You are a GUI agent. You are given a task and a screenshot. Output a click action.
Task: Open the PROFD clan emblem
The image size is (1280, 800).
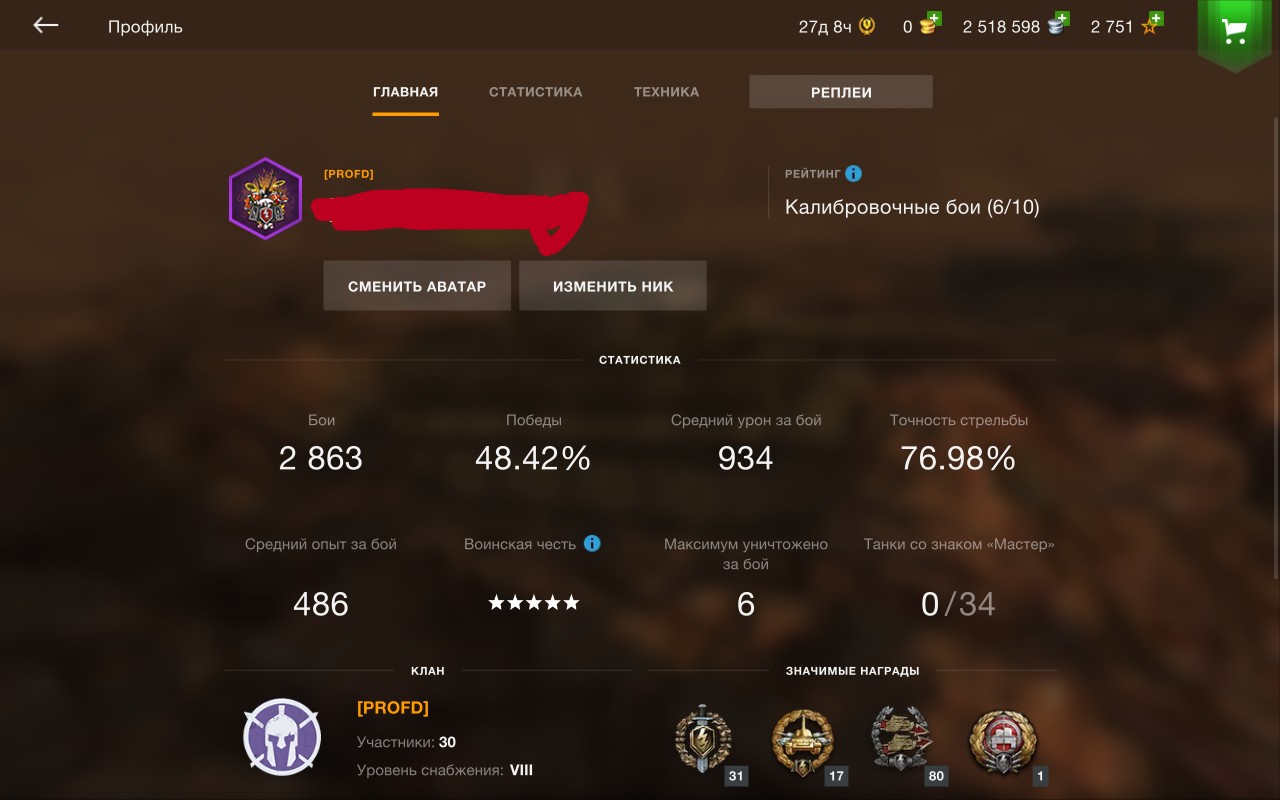click(x=282, y=737)
